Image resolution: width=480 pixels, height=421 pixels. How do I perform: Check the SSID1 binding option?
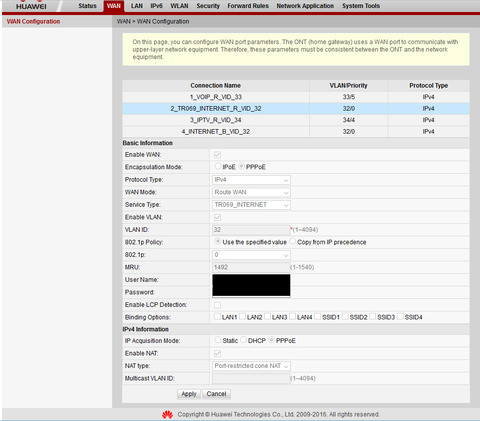click(317, 316)
